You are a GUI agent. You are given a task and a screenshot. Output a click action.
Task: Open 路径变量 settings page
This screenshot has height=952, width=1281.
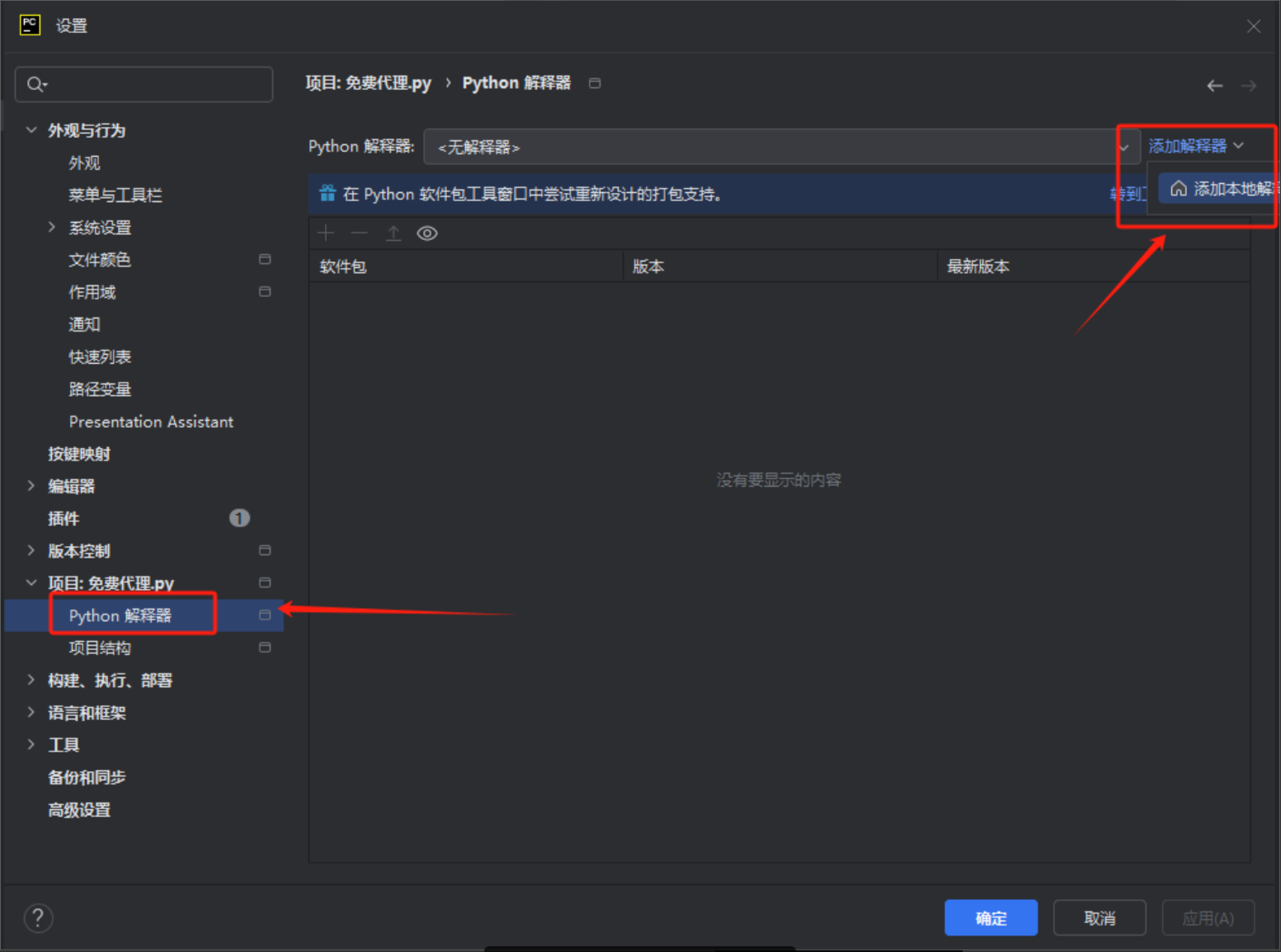click(100, 389)
